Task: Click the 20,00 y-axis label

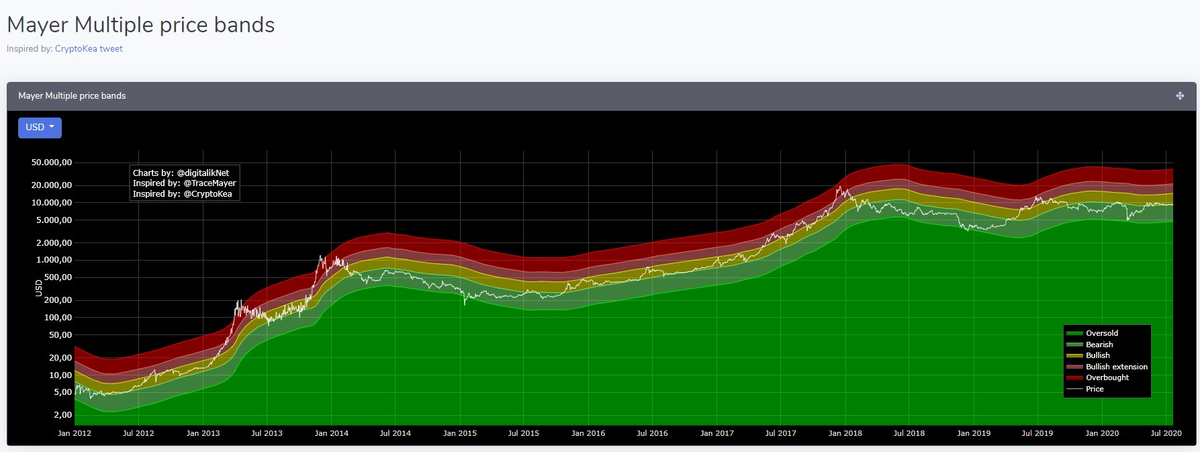Action: pyautogui.click(x=59, y=357)
